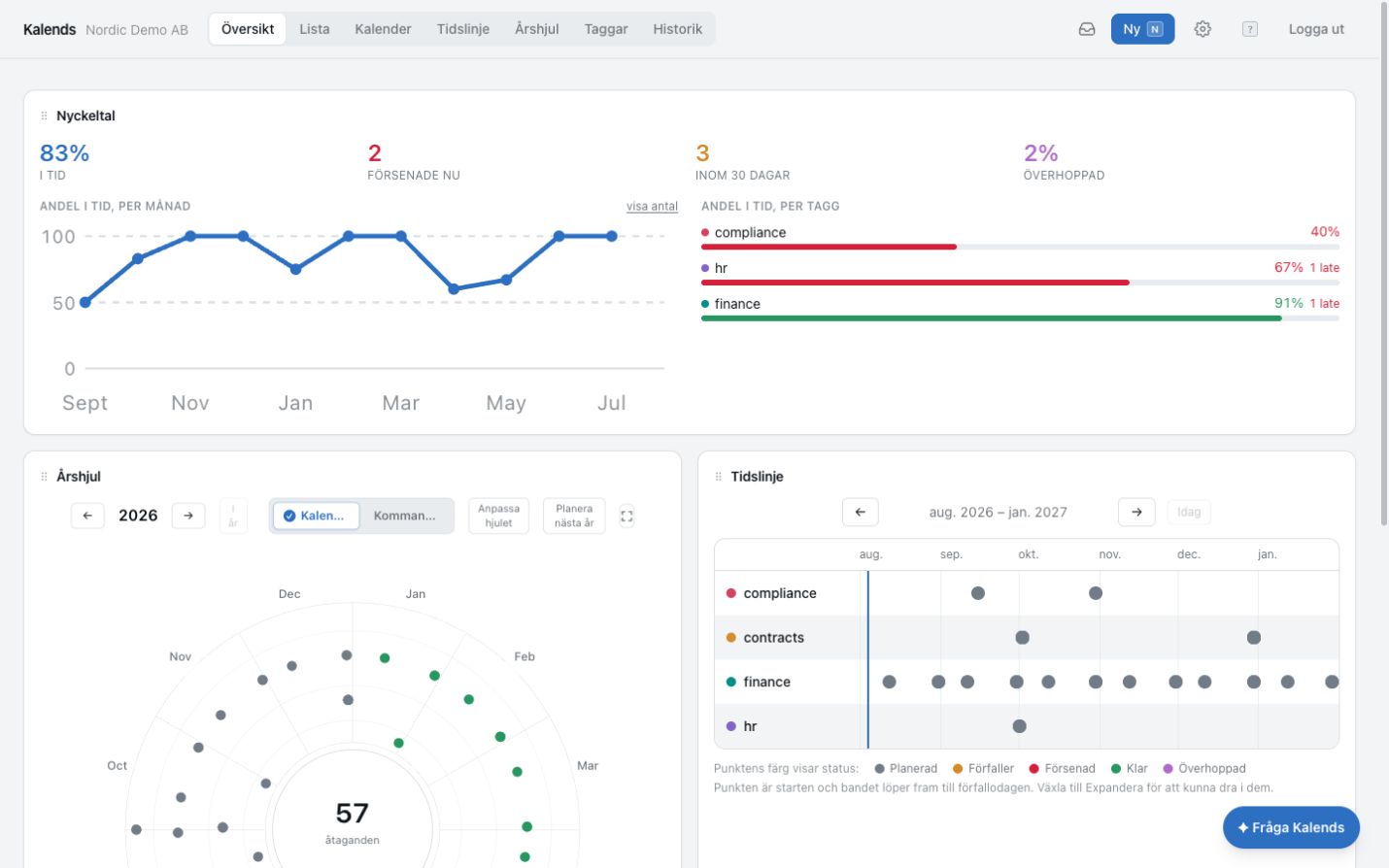Open the Taggar tab
The height and width of the screenshot is (868, 1389).
click(x=606, y=29)
